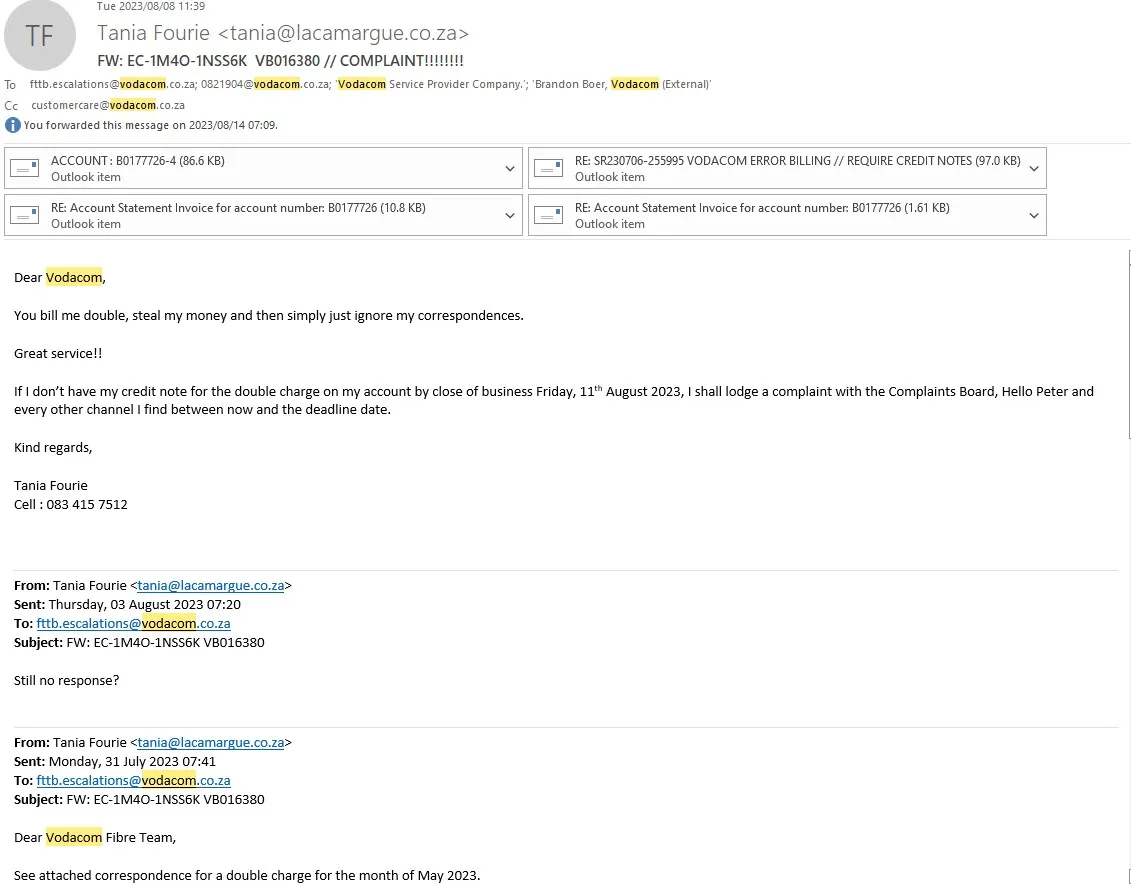The width and height of the screenshot is (1131, 886).
Task: Select the 'You forwarded this message' info bar text
Action: (x=150, y=125)
